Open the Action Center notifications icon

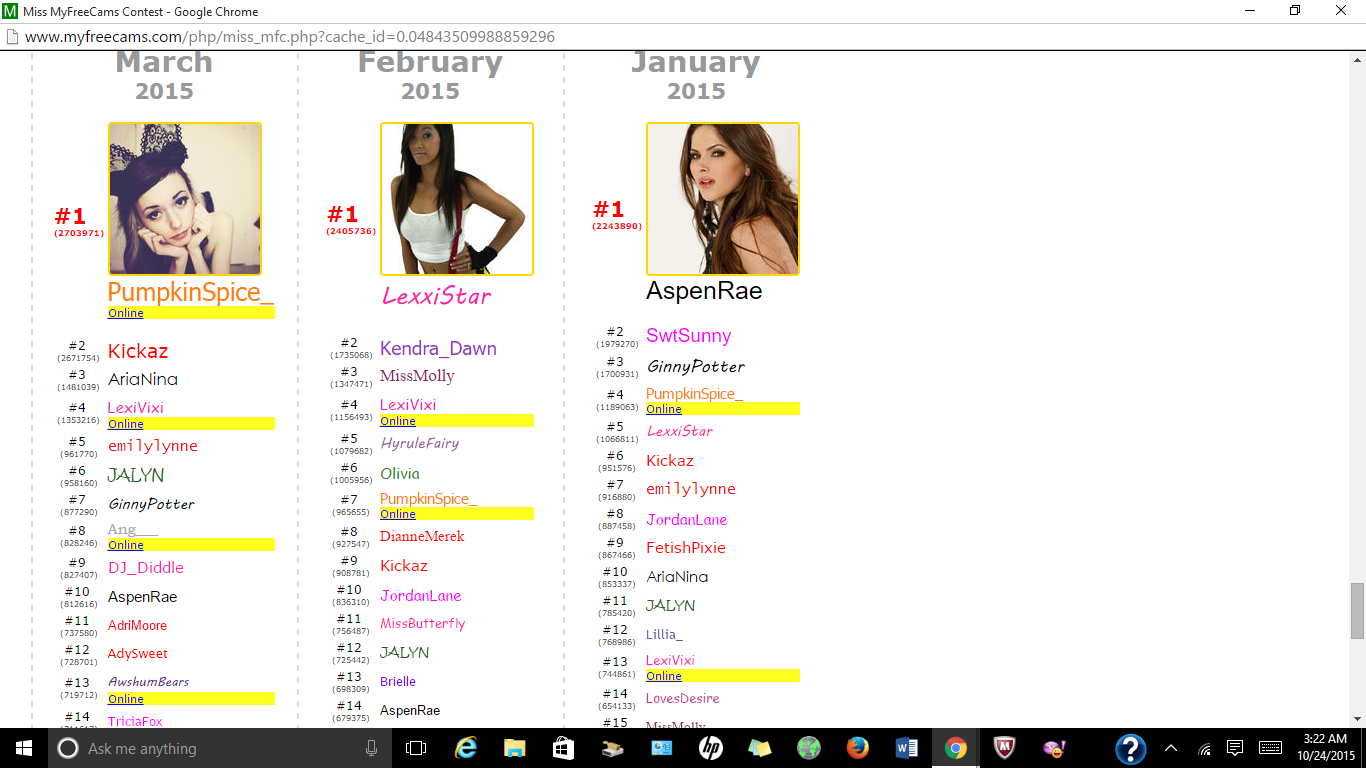1235,748
